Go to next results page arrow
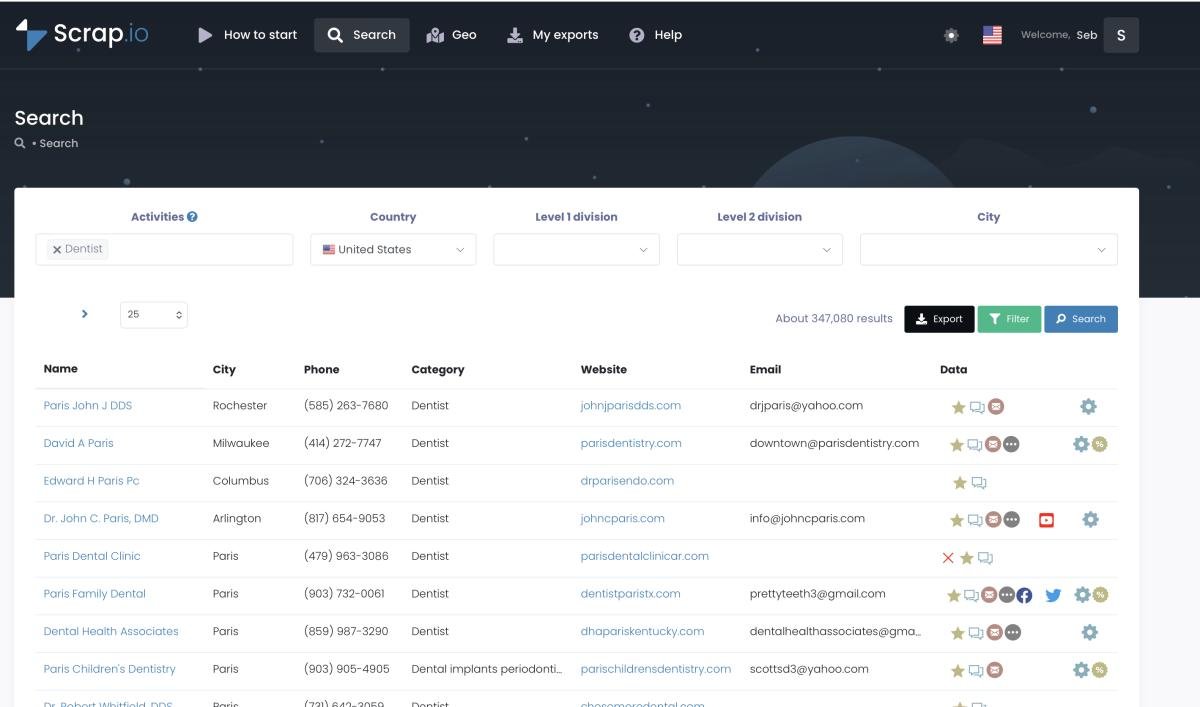The width and height of the screenshot is (1200, 707). click(x=85, y=314)
